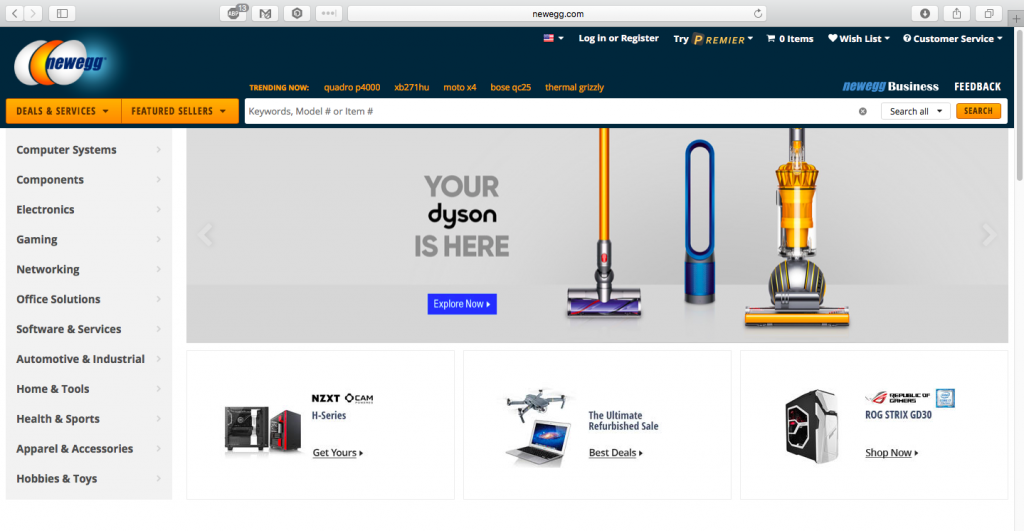Open Components category
Screen dimensions: 1024x531
[89, 180]
